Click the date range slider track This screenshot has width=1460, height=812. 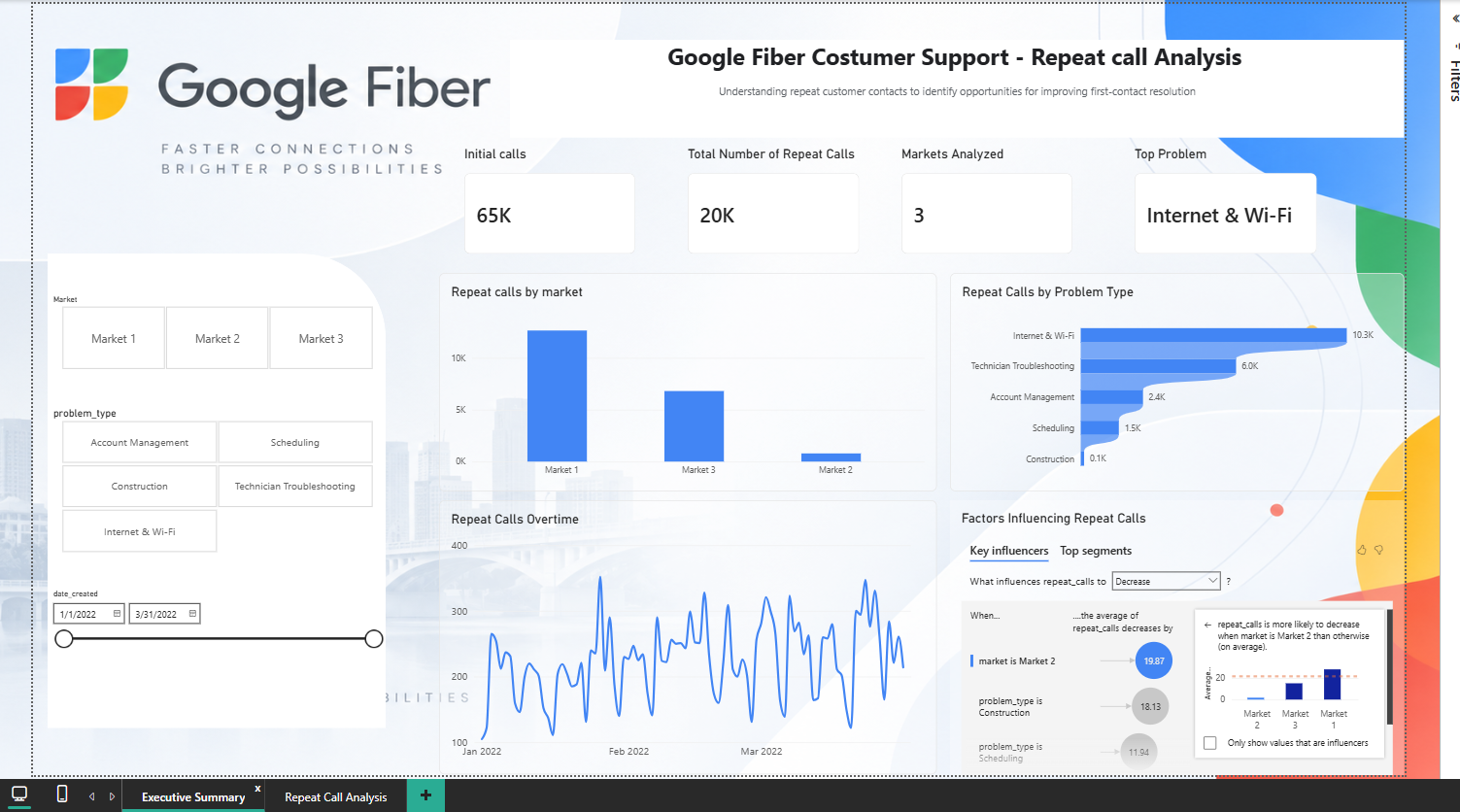point(219,638)
